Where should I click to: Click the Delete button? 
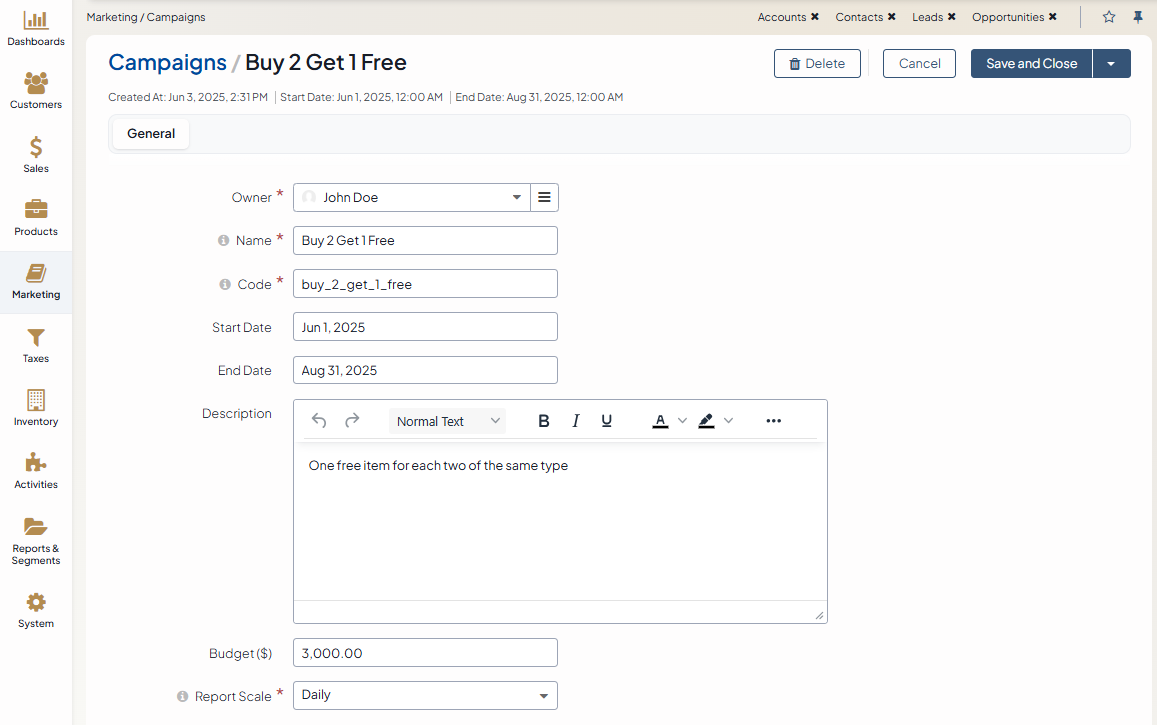[817, 64]
